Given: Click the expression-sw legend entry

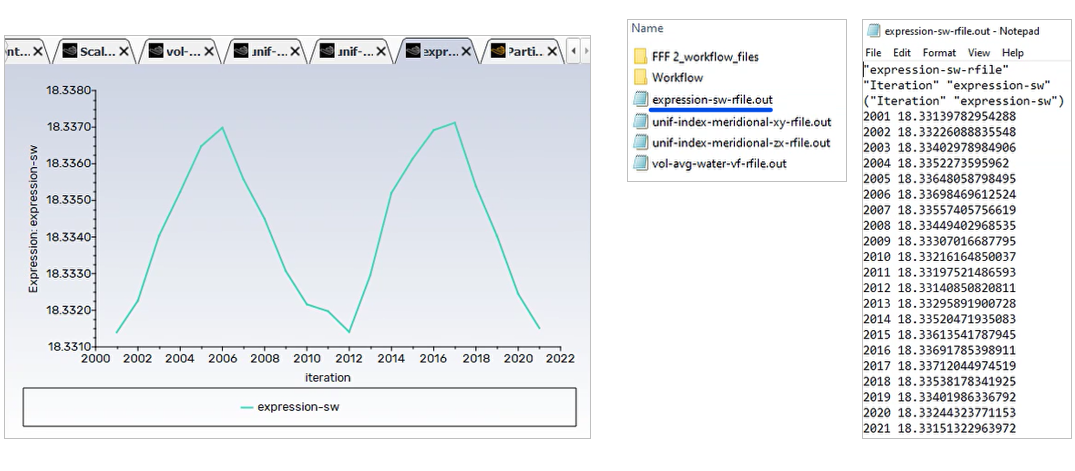Looking at the screenshot, I should [x=299, y=407].
